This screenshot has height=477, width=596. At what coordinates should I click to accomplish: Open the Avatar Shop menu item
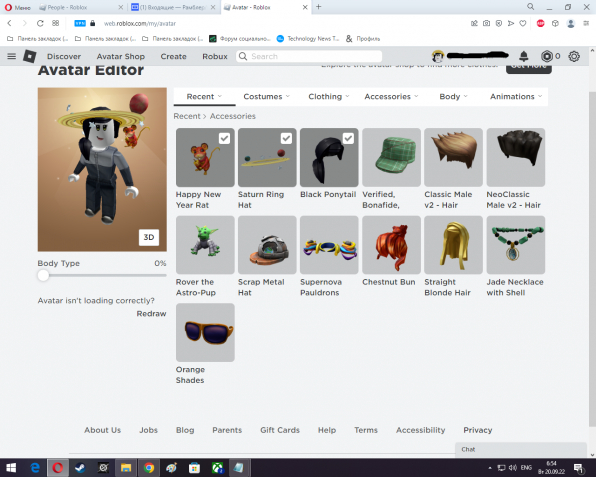click(x=120, y=56)
